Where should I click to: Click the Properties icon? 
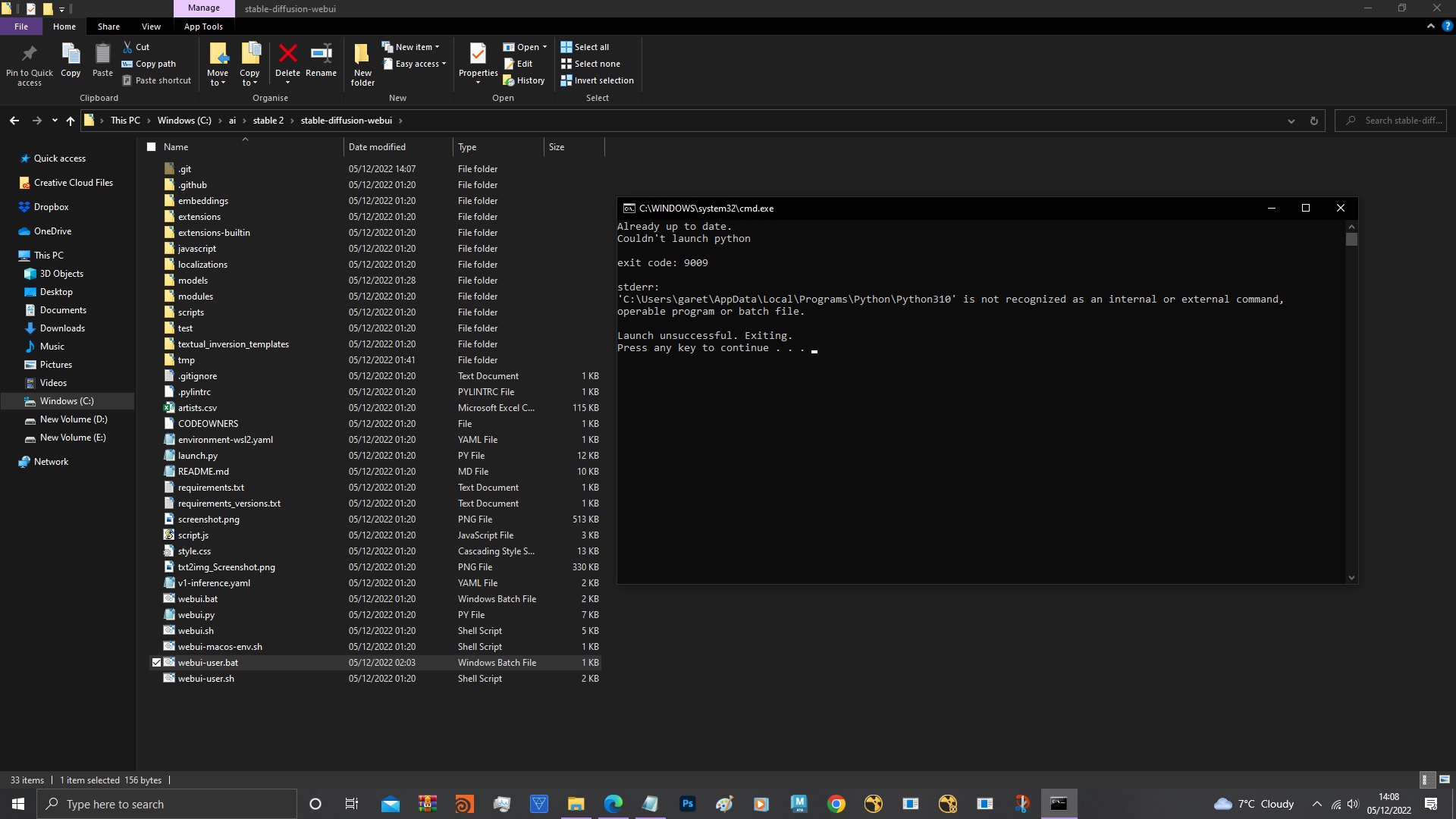click(x=478, y=55)
